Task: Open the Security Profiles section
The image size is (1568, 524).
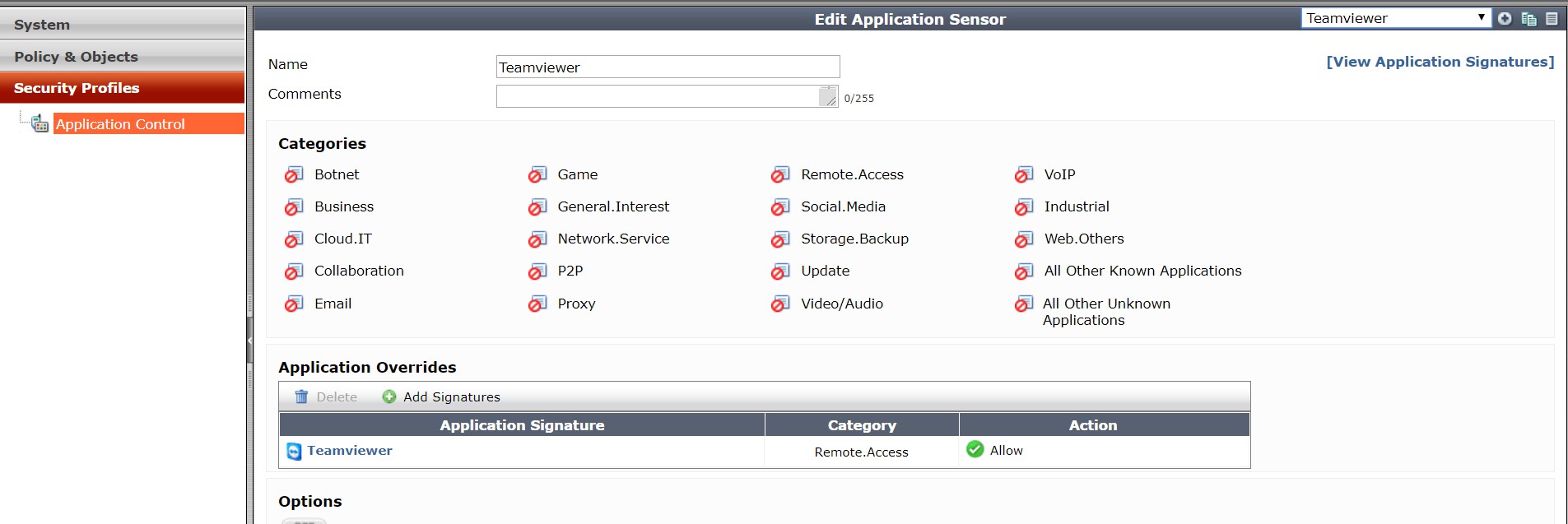Action: [123, 88]
